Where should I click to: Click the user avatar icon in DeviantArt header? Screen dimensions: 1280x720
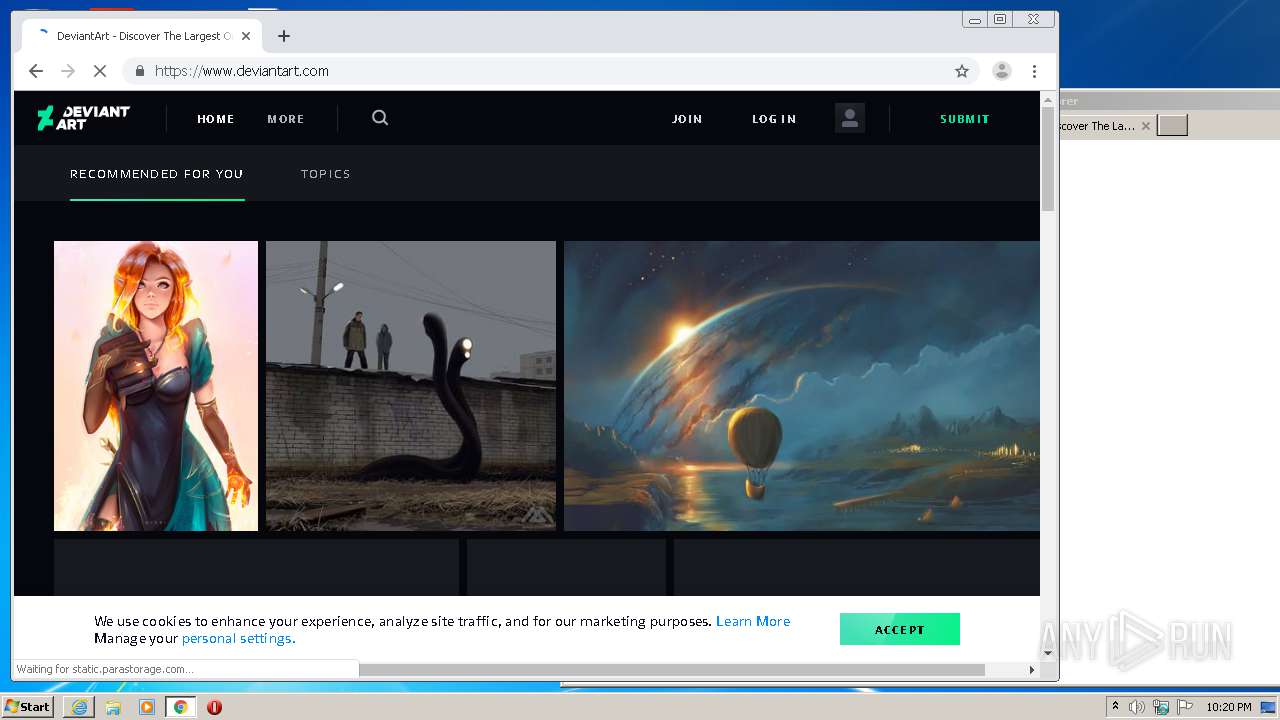[850, 118]
